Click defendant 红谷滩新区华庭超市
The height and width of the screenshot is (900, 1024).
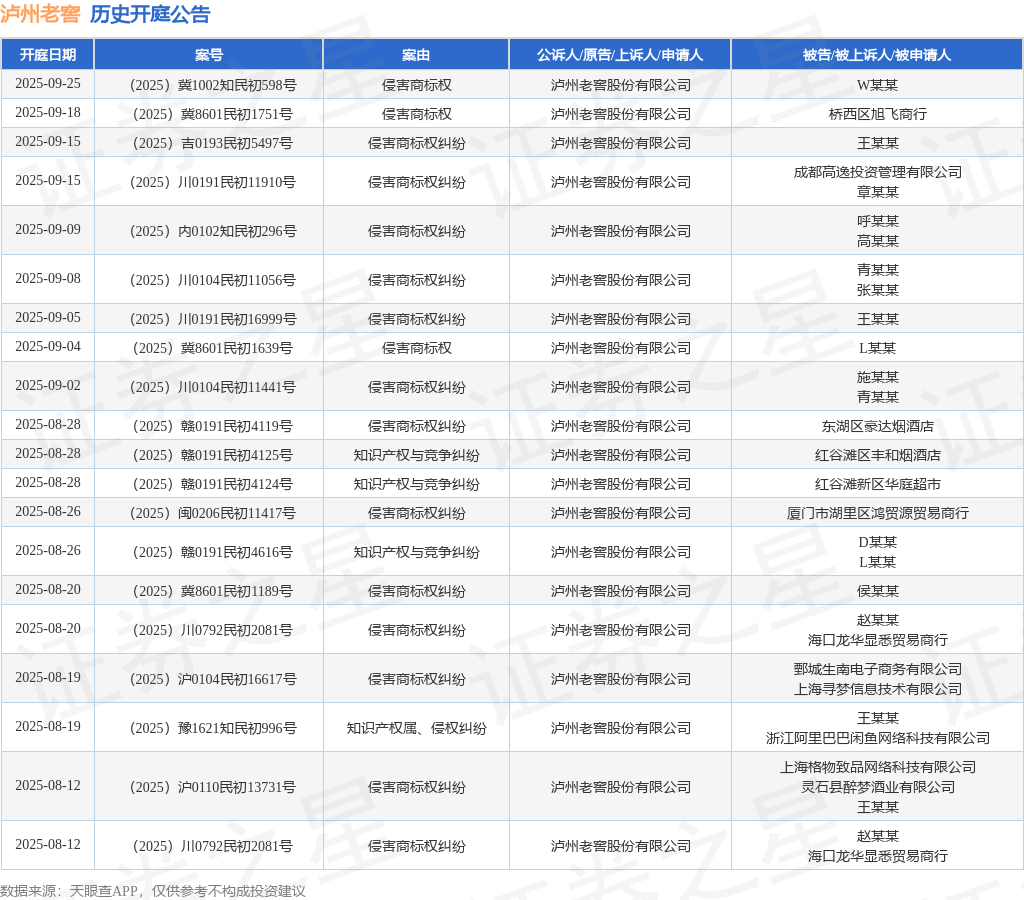pos(877,484)
